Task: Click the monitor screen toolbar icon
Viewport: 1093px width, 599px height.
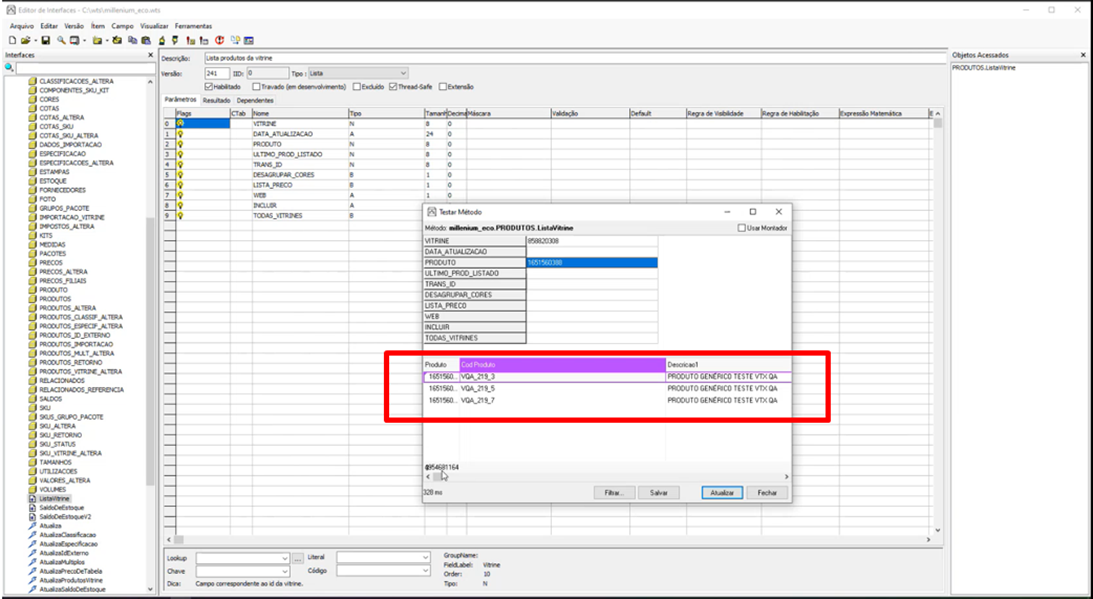Action: tap(74, 40)
